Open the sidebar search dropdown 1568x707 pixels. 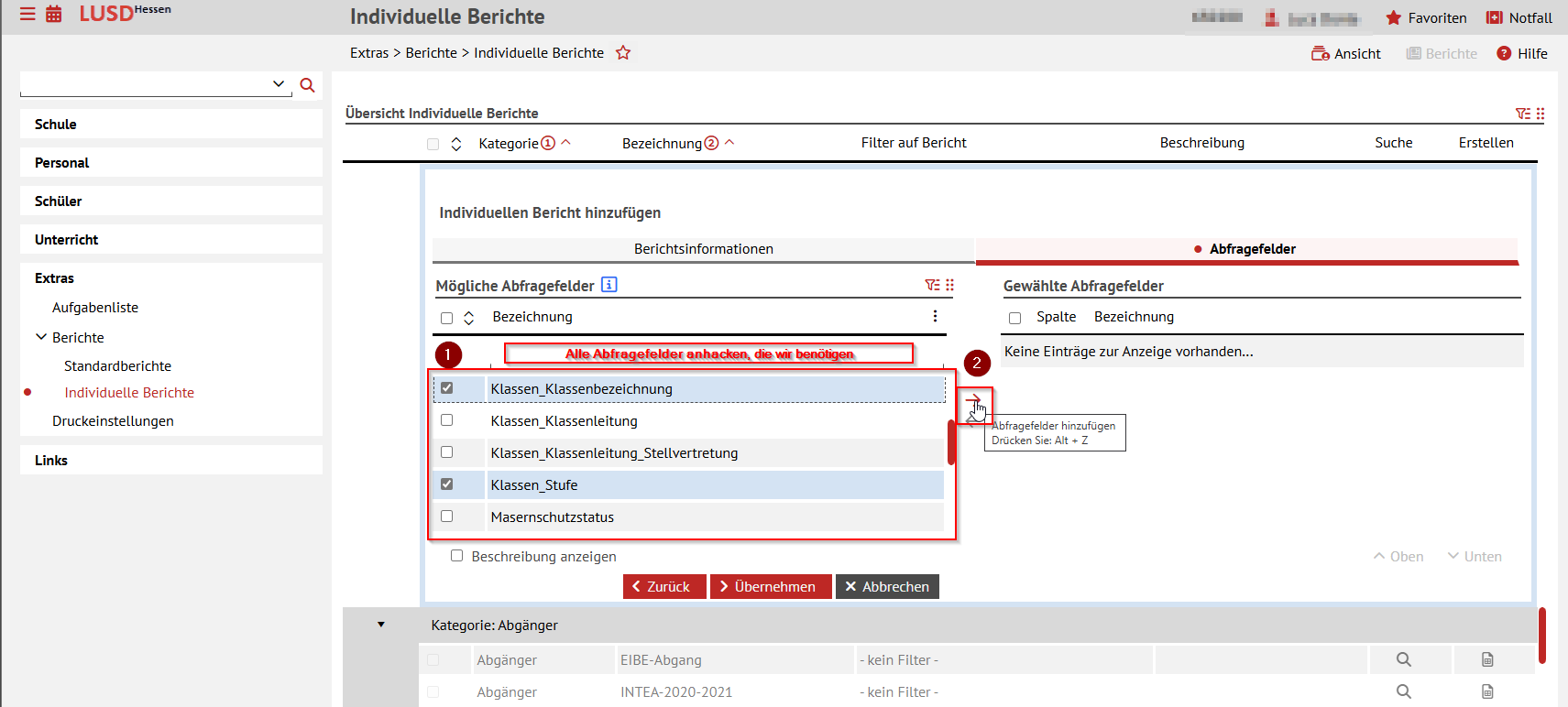pyautogui.click(x=279, y=84)
